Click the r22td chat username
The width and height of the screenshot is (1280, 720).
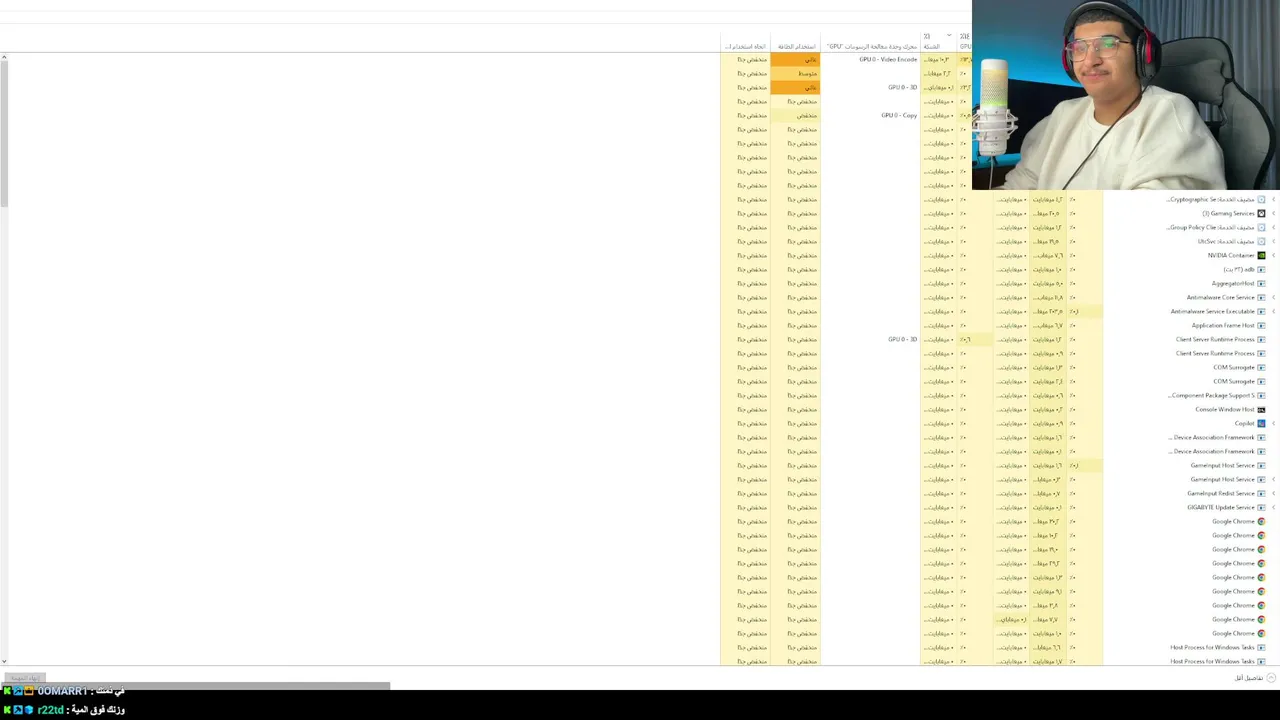[x=50, y=710]
